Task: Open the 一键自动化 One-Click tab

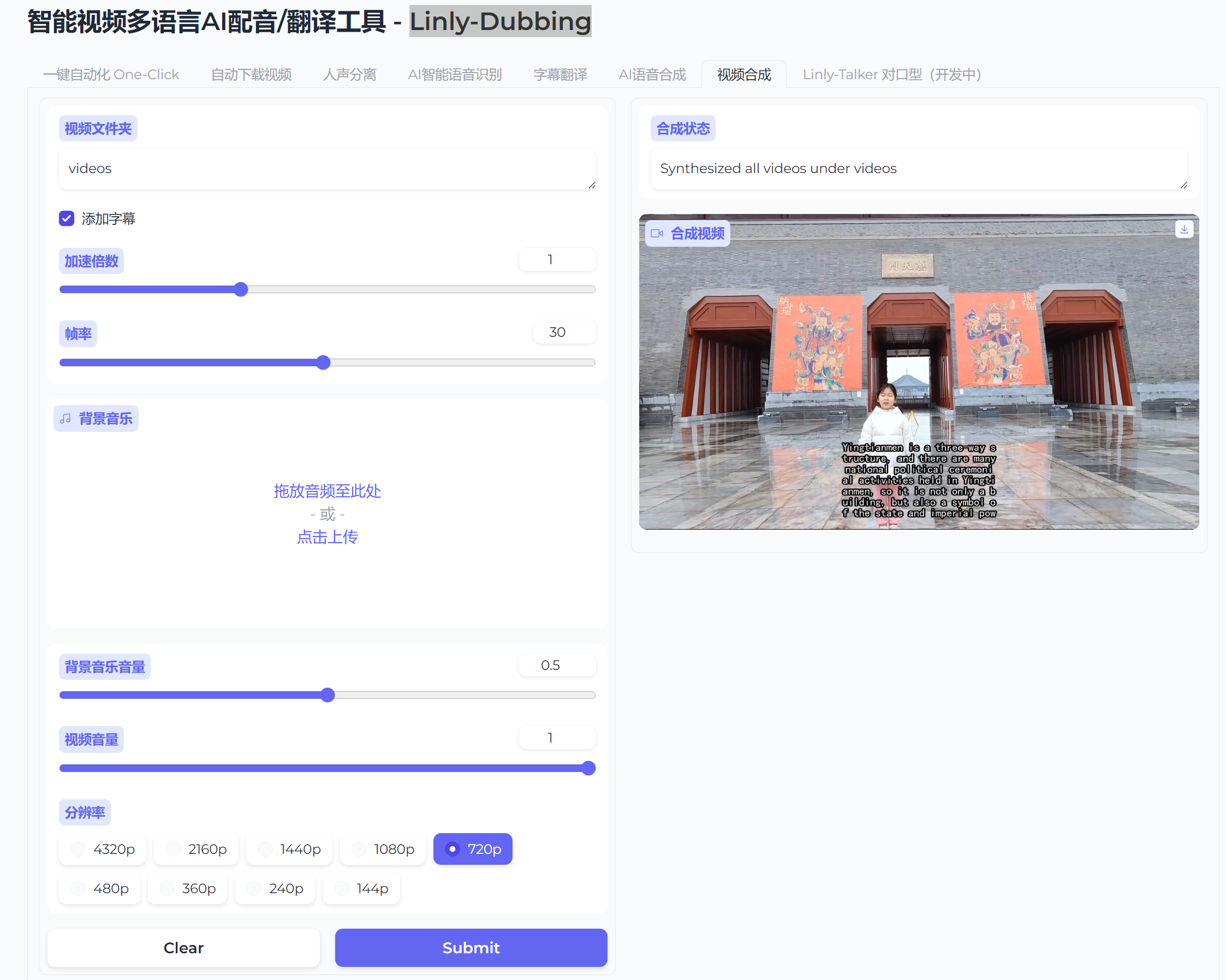Action: click(x=111, y=74)
